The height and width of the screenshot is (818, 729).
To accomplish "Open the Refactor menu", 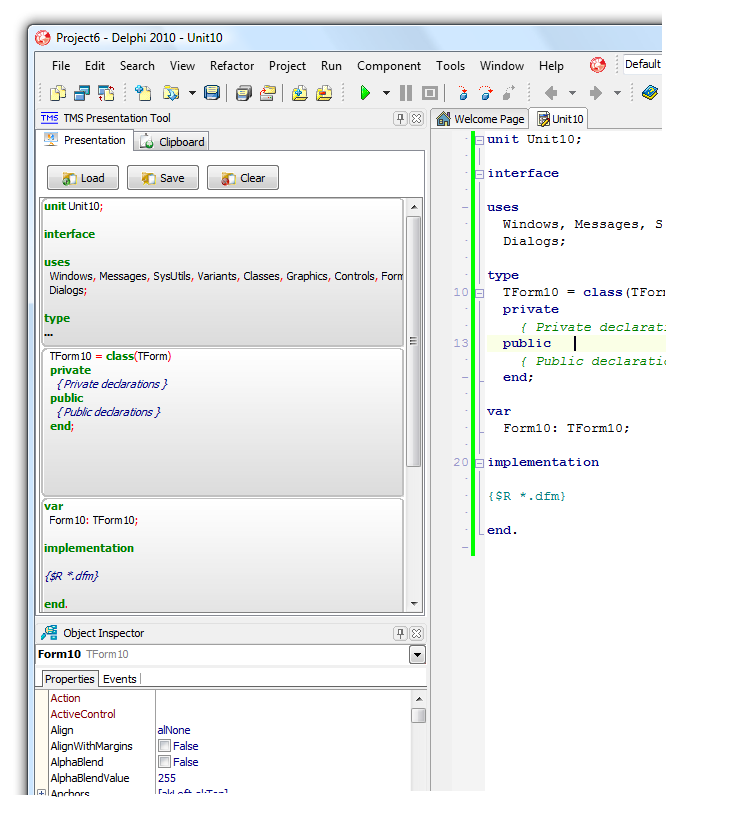I will click(232, 66).
